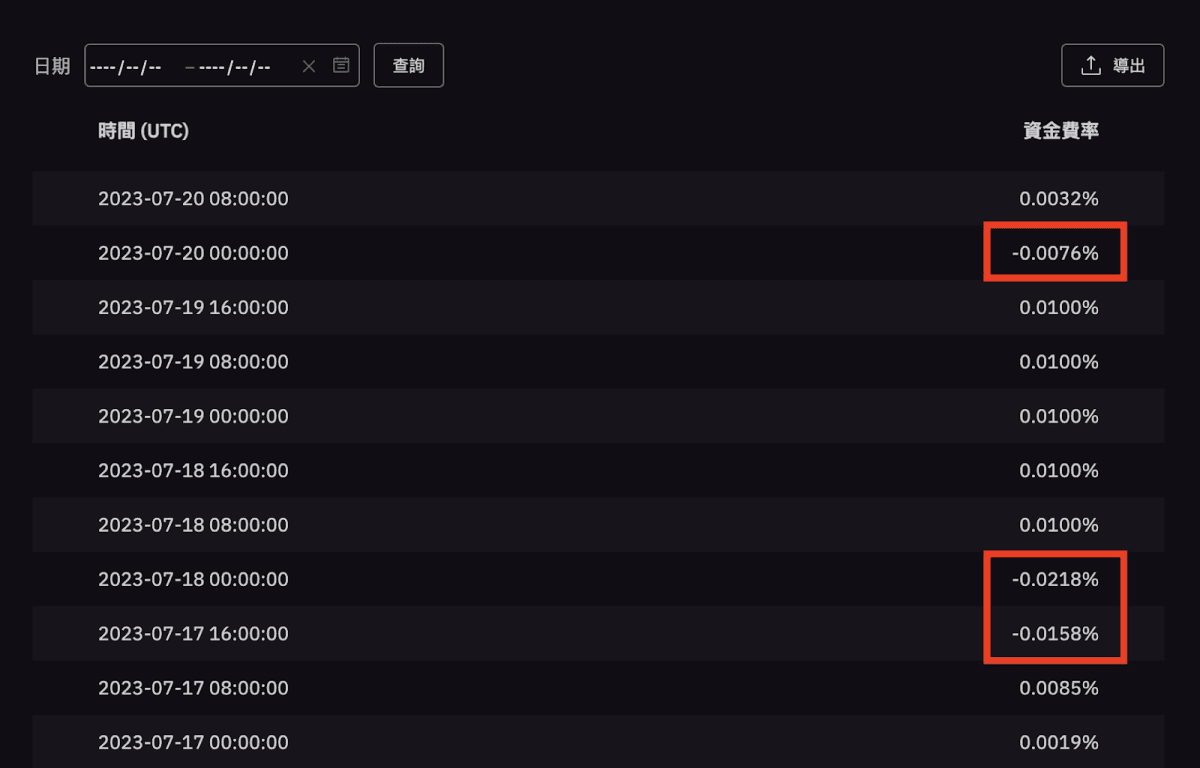Click the 導出 export button
Viewport: 1200px width, 768px height.
1113,65
